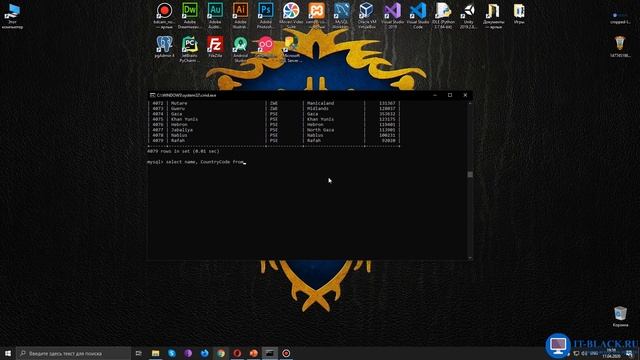The width and height of the screenshot is (640, 360).
Task: Click the city name "Mutare"
Action: 179,103
